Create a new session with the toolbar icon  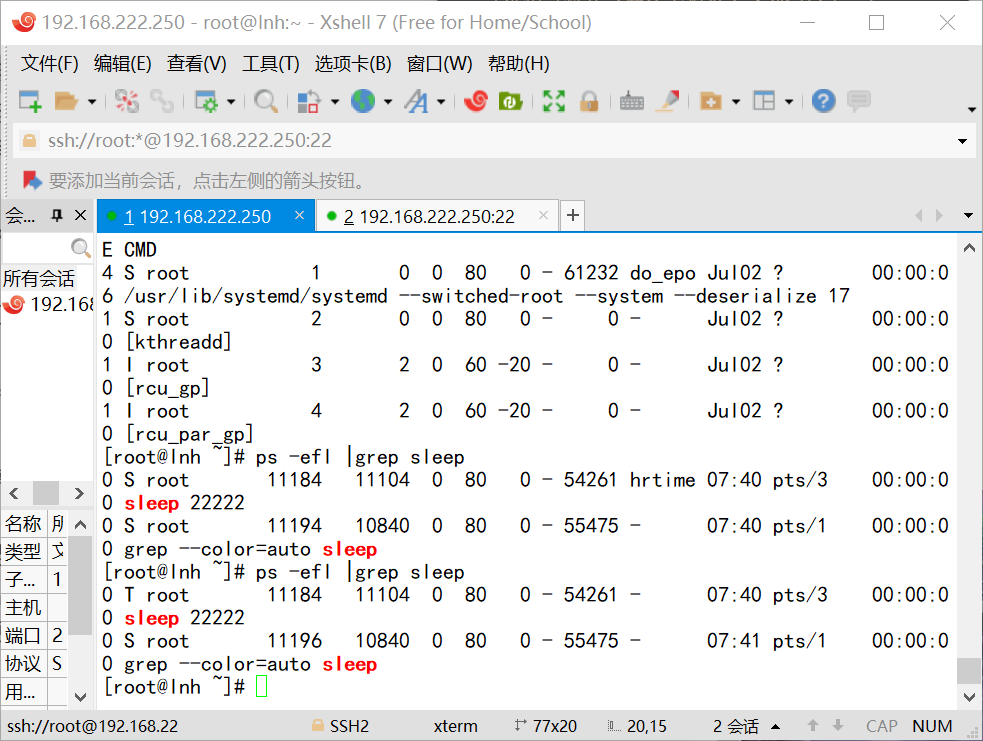(30, 101)
